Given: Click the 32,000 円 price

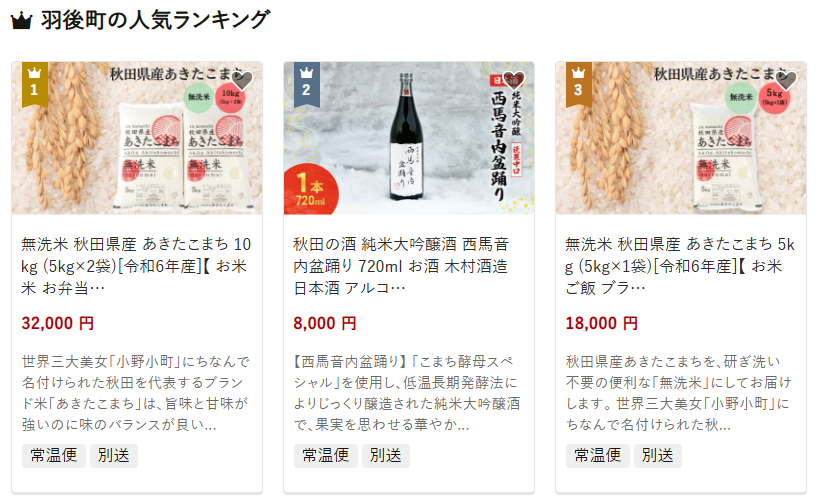Looking at the screenshot, I should [58, 323].
